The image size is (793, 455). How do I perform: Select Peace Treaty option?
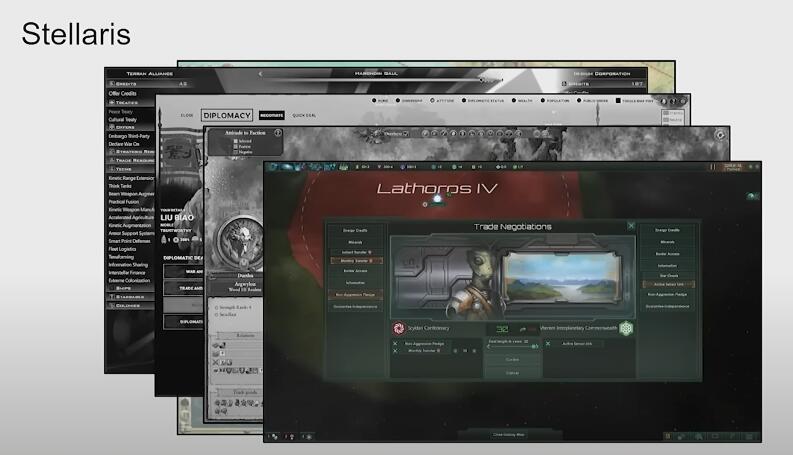[120, 112]
